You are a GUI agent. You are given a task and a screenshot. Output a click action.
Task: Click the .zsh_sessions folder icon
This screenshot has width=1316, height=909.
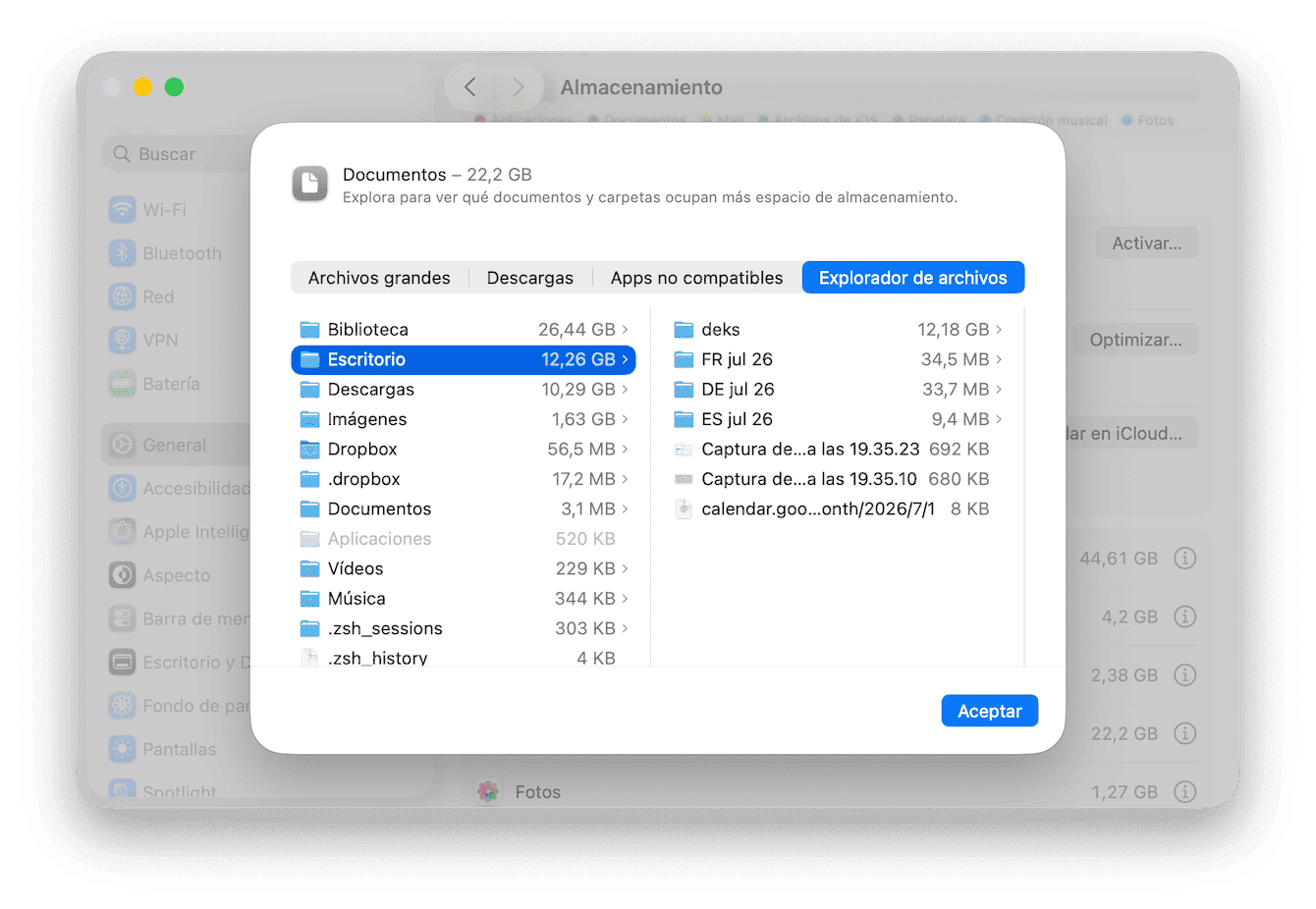[x=310, y=629]
